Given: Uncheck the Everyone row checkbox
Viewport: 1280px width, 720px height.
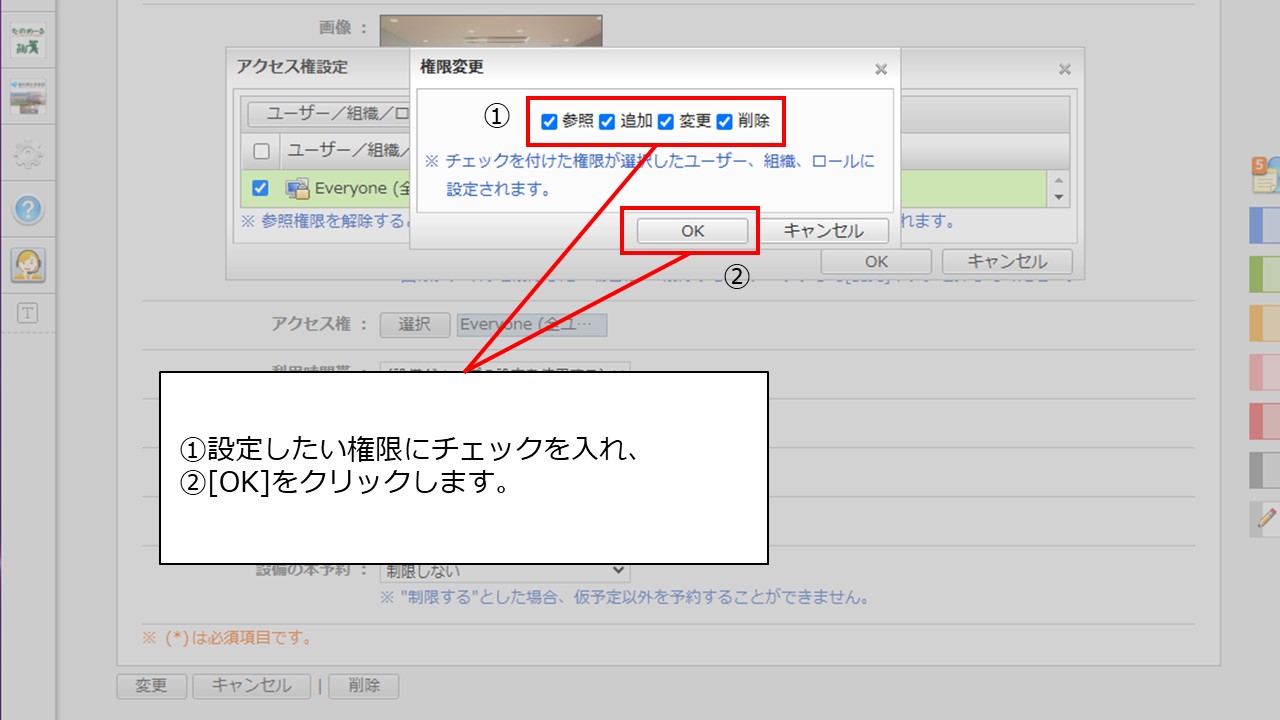Looking at the screenshot, I should [x=260, y=188].
